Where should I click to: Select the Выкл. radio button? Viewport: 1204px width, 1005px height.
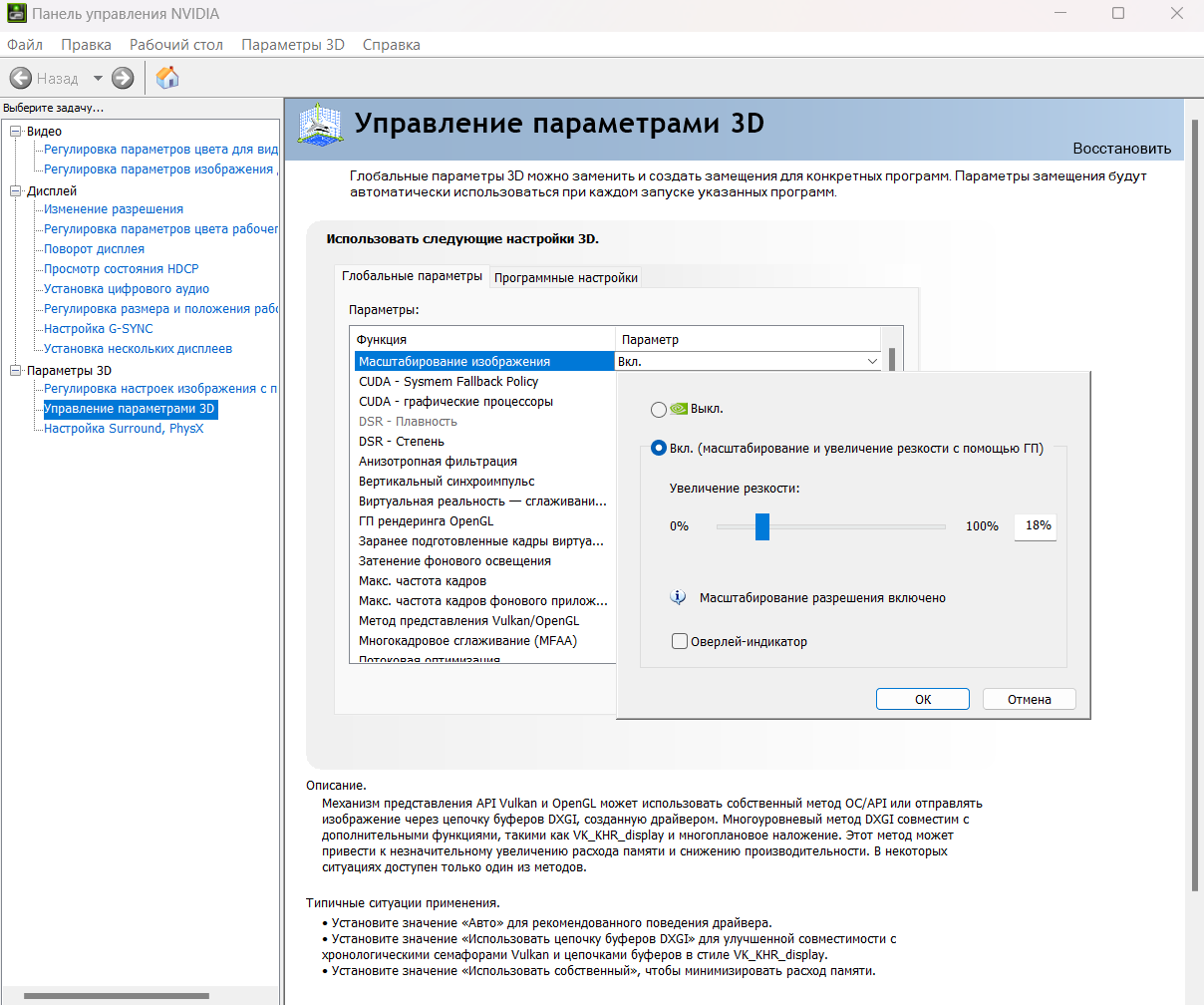tap(658, 409)
